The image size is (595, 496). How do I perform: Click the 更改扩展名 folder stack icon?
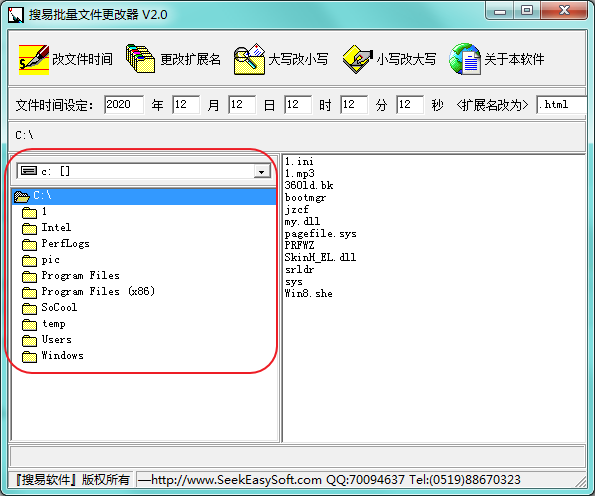pos(140,59)
